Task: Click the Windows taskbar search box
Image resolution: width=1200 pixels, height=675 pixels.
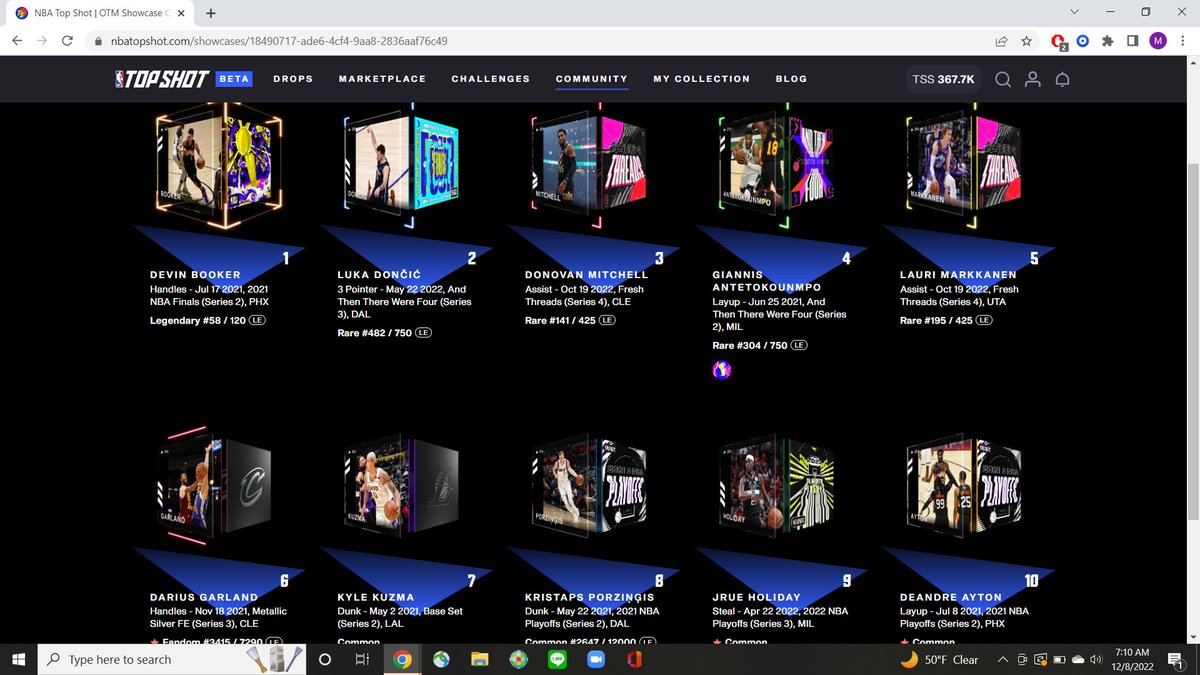Action: coord(170,660)
